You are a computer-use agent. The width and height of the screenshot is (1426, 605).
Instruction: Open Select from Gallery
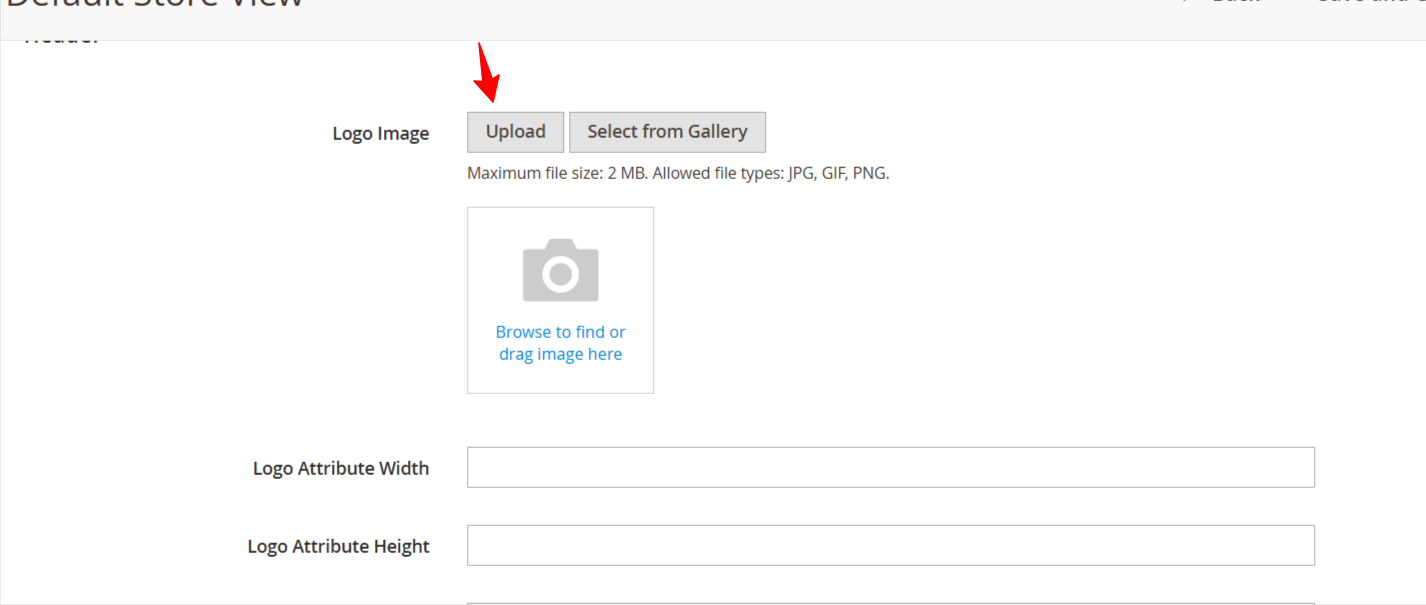(667, 132)
